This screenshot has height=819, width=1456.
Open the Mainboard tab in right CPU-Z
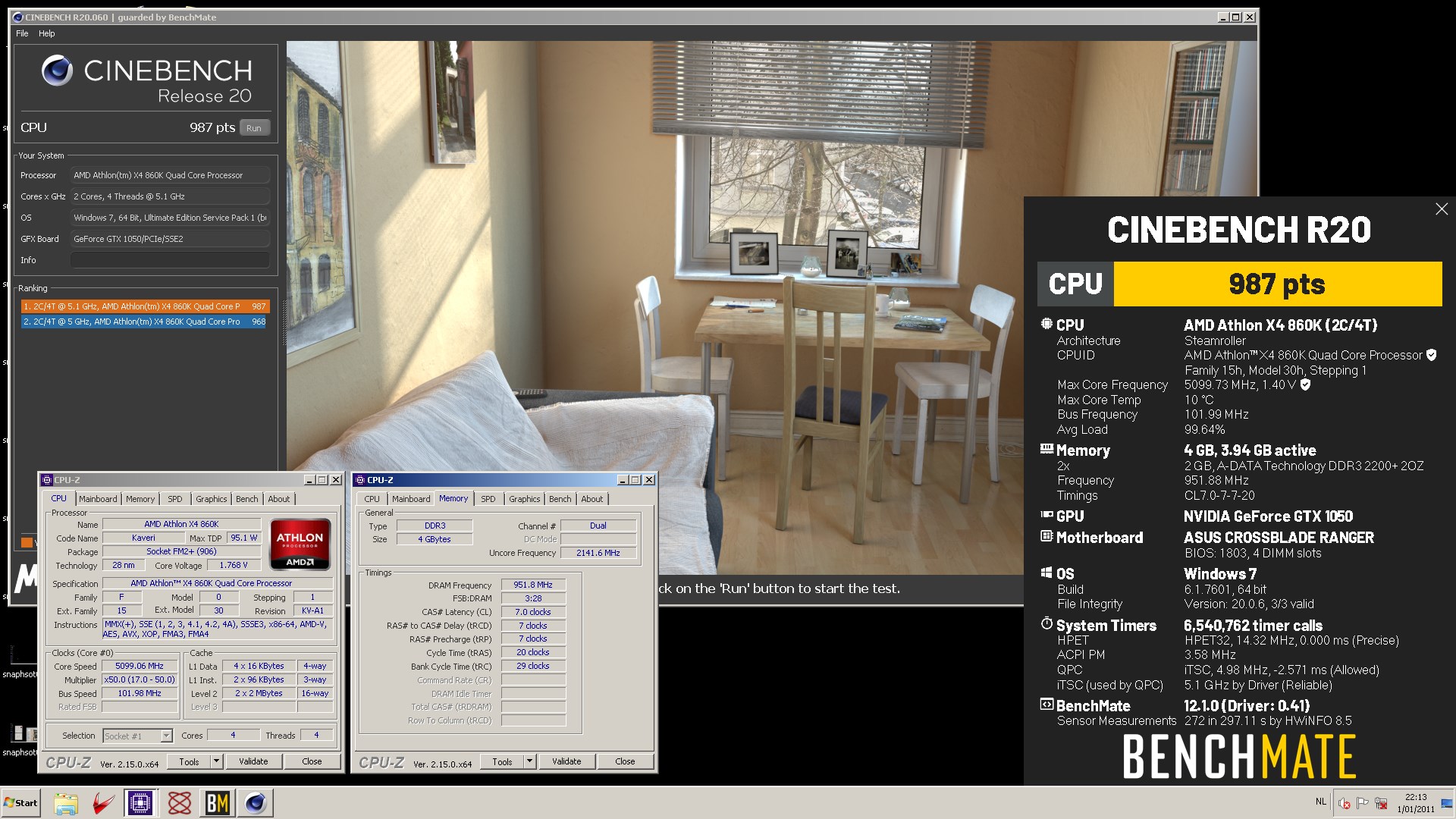(x=411, y=499)
